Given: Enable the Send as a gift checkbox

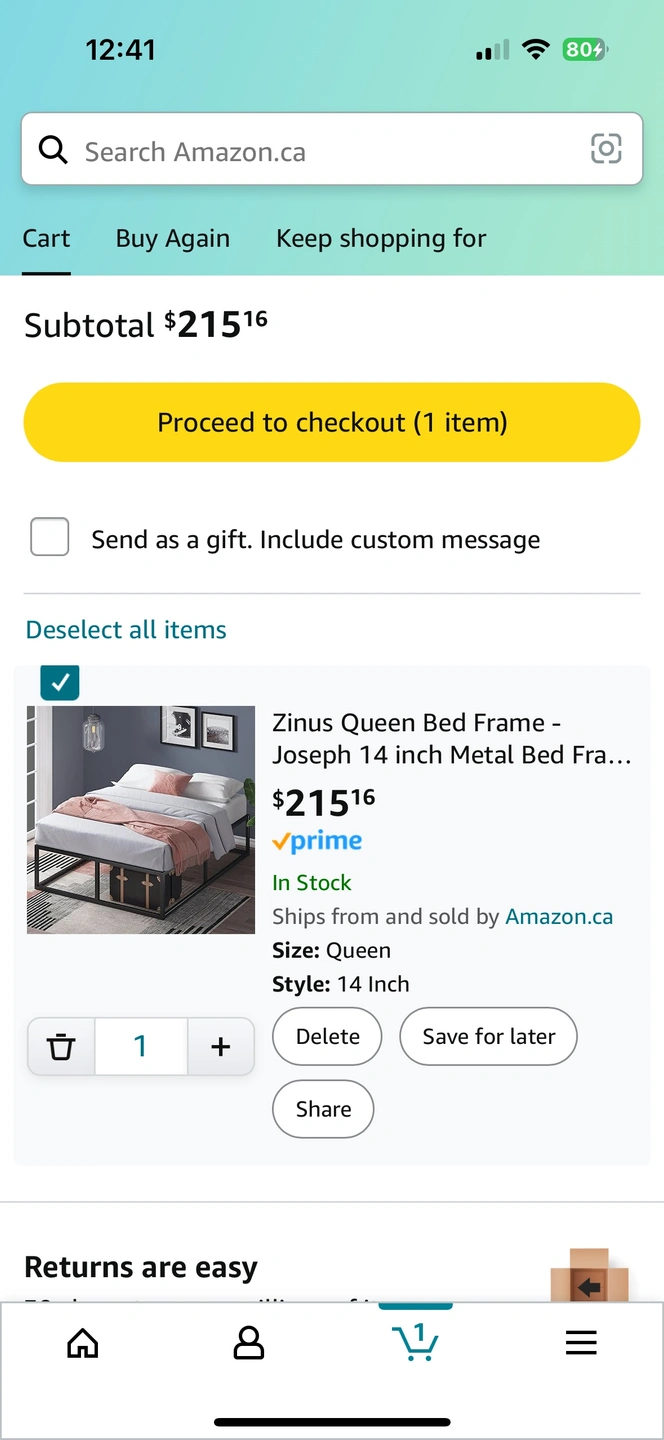Looking at the screenshot, I should point(50,537).
